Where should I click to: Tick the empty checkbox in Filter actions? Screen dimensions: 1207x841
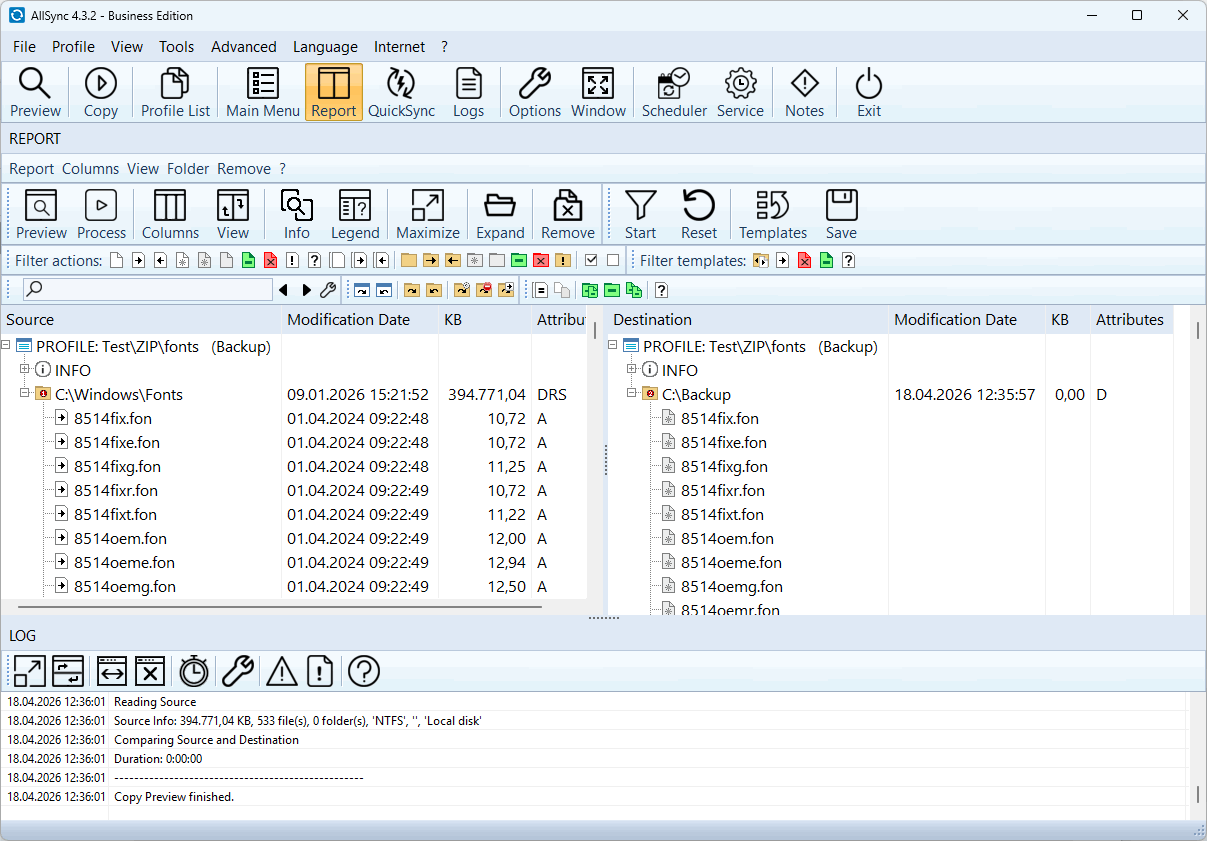(613, 261)
